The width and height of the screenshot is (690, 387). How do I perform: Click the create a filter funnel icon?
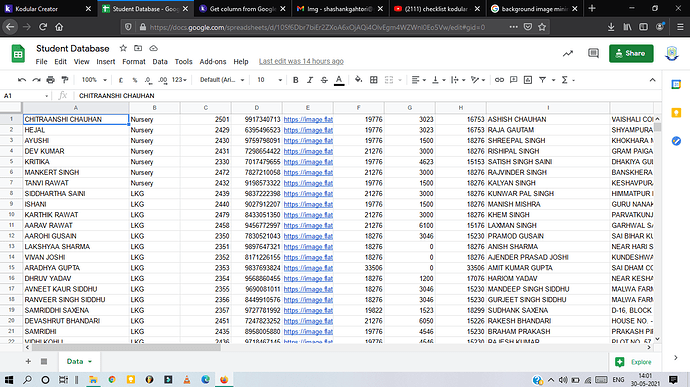[x=543, y=80]
